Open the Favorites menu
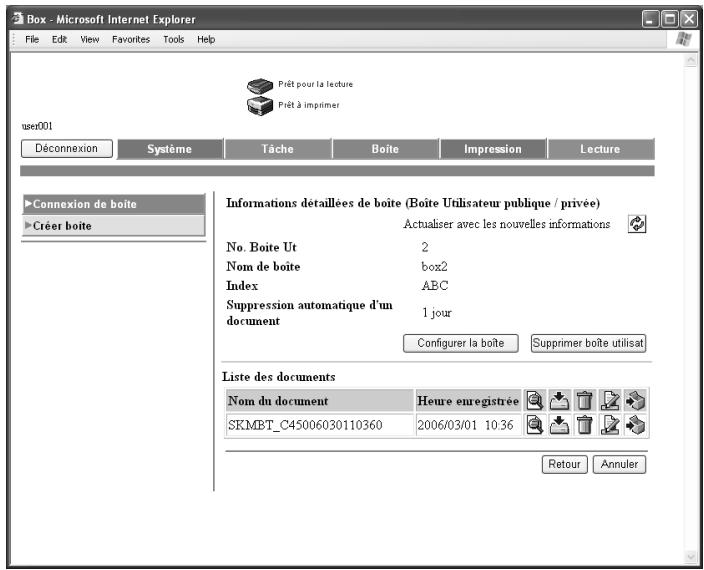This screenshot has width=704, height=570. click(131, 39)
